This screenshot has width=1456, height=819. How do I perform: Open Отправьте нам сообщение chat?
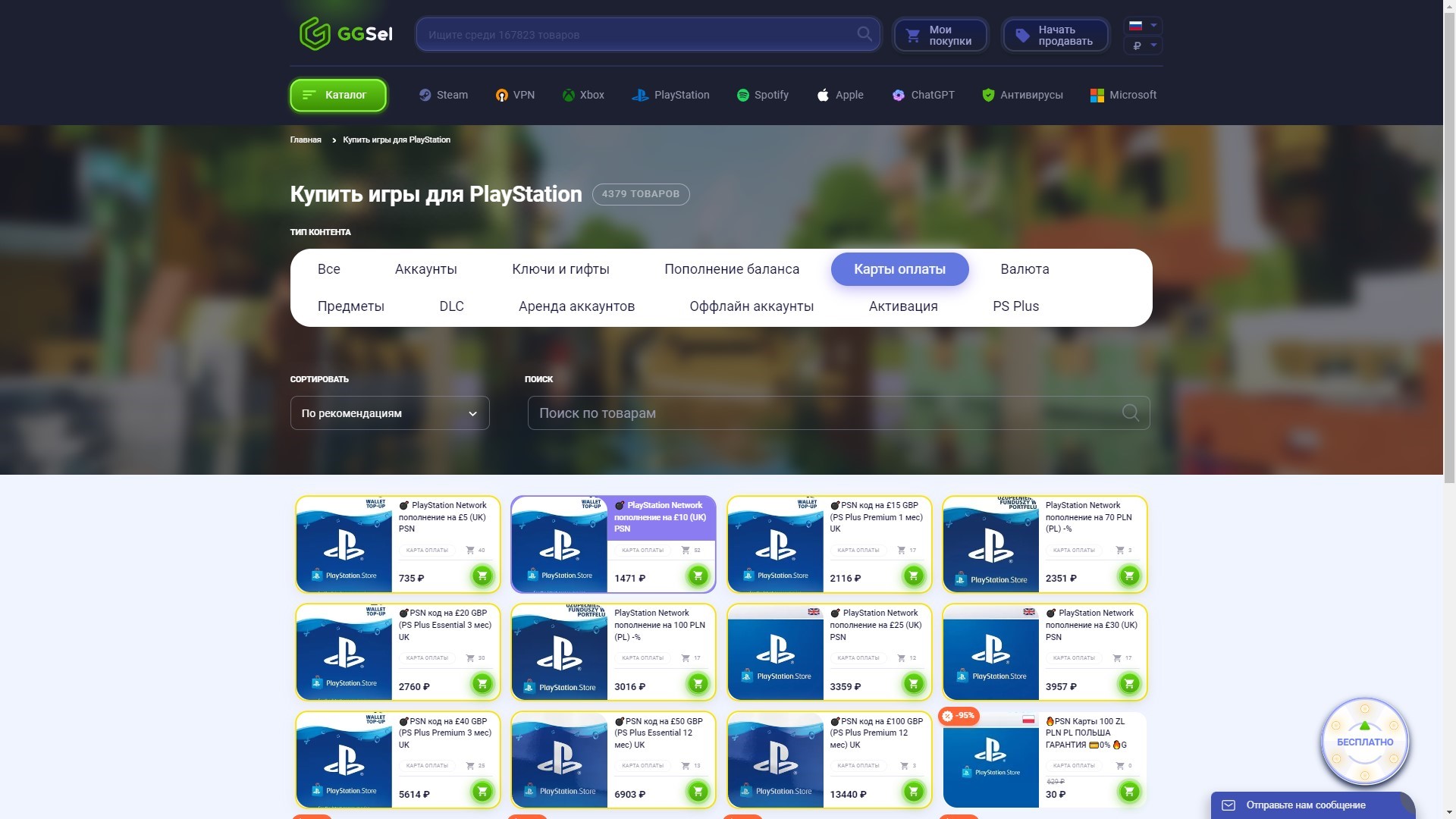click(x=1313, y=805)
